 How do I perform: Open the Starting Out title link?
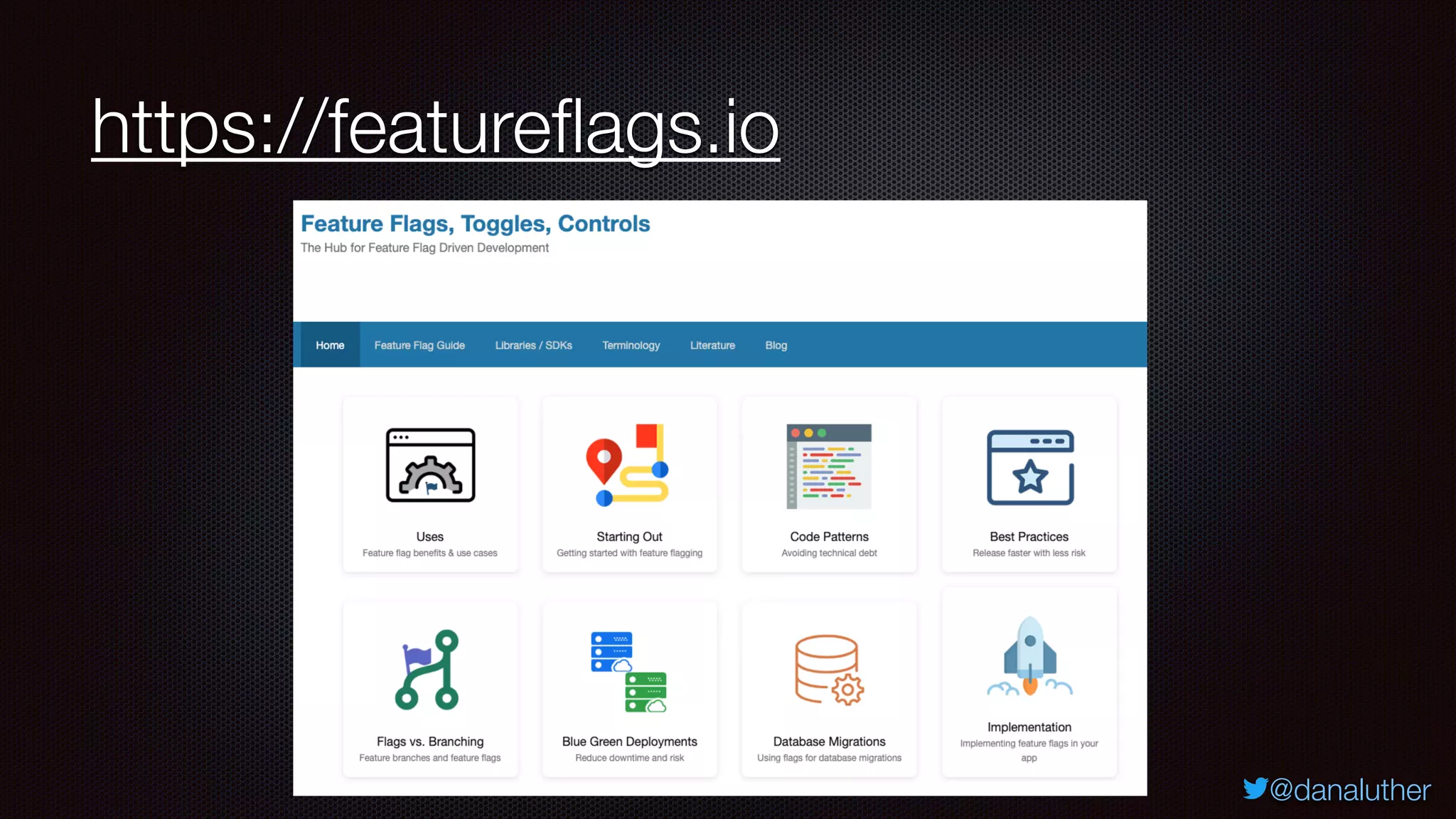tap(629, 537)
